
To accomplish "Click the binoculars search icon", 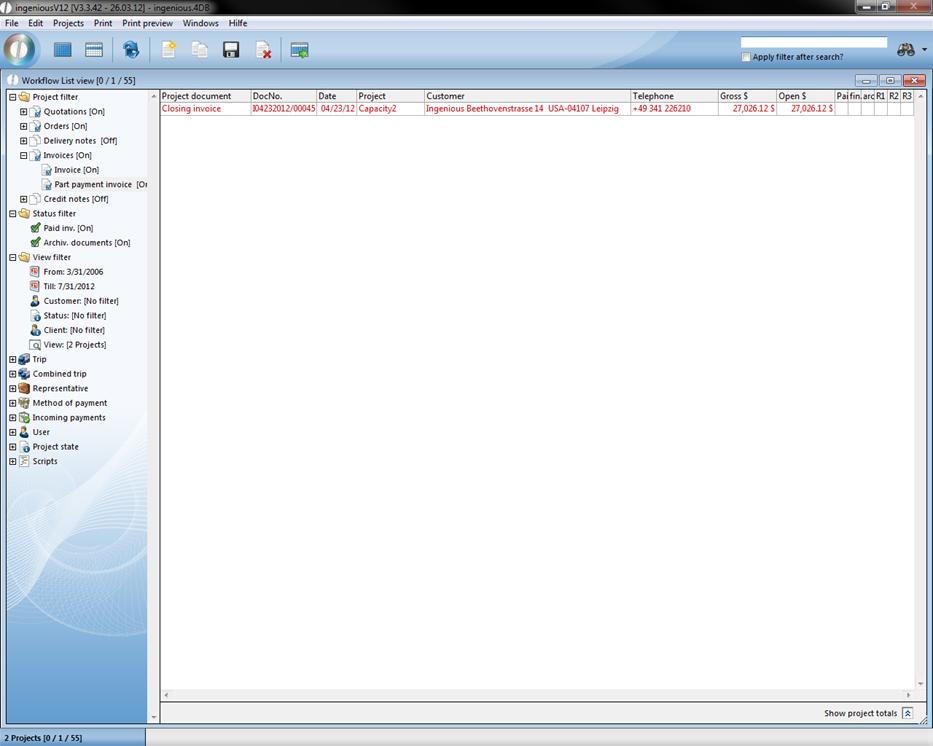I will 906,50.
